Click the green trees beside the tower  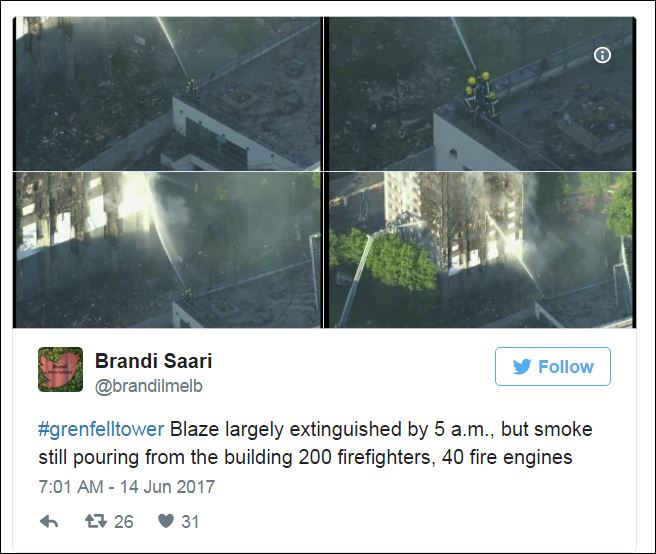click(x=383, y=259)
